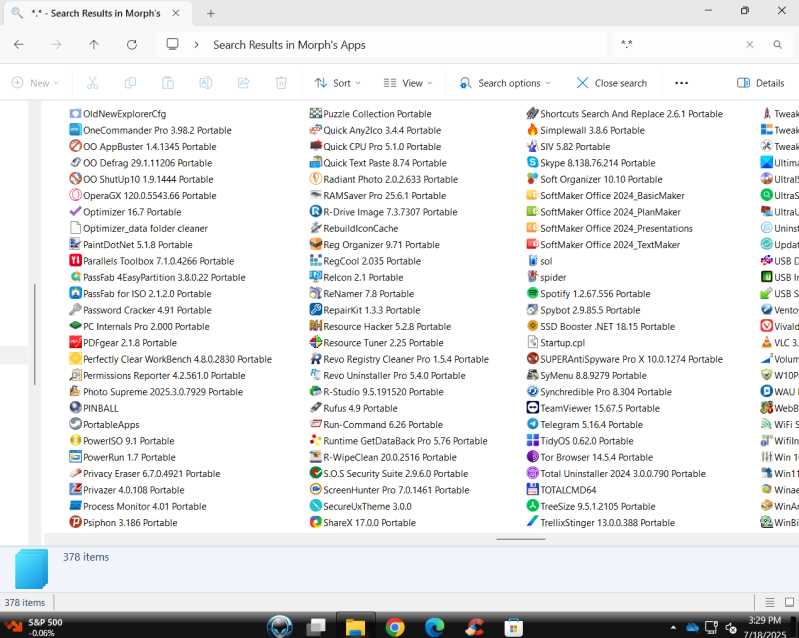This screenshot has width=799, height=638.
Task: Open Microsoft Store from taskbar
Action: coord(513,626)
